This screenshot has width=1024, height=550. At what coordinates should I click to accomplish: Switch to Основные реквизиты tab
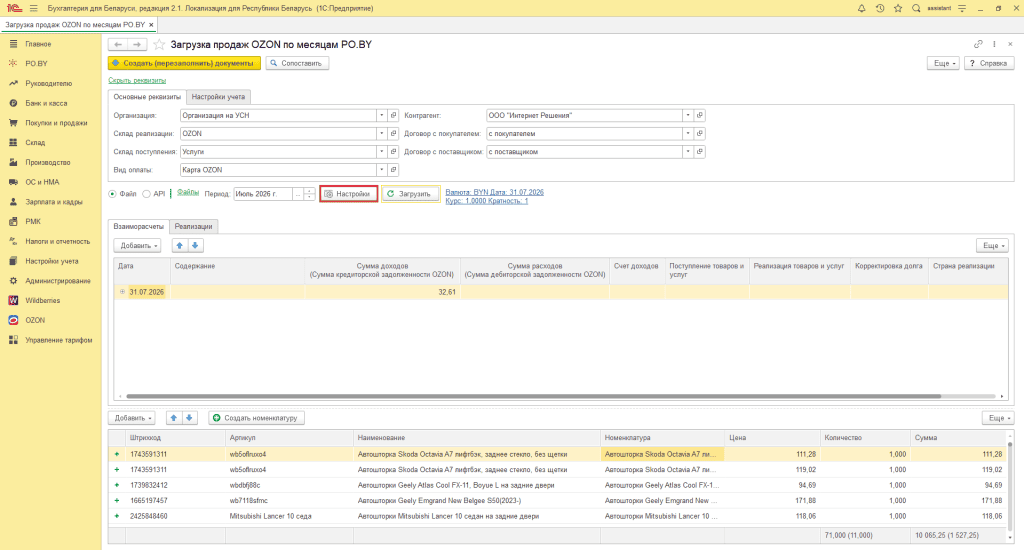[147, 97]
